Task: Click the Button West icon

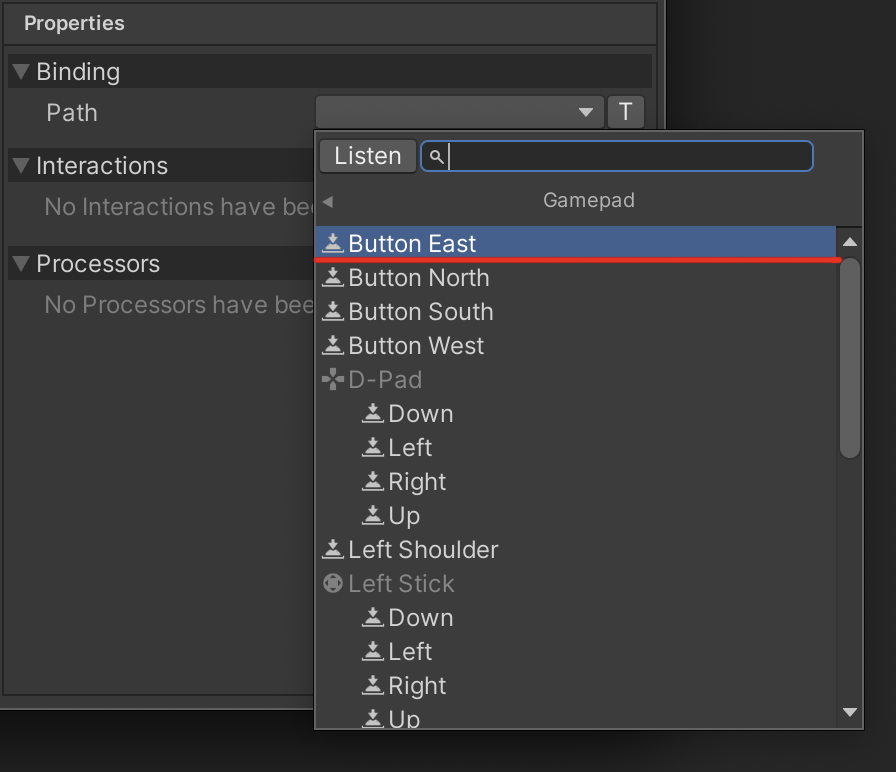Action: click(333, 346)
